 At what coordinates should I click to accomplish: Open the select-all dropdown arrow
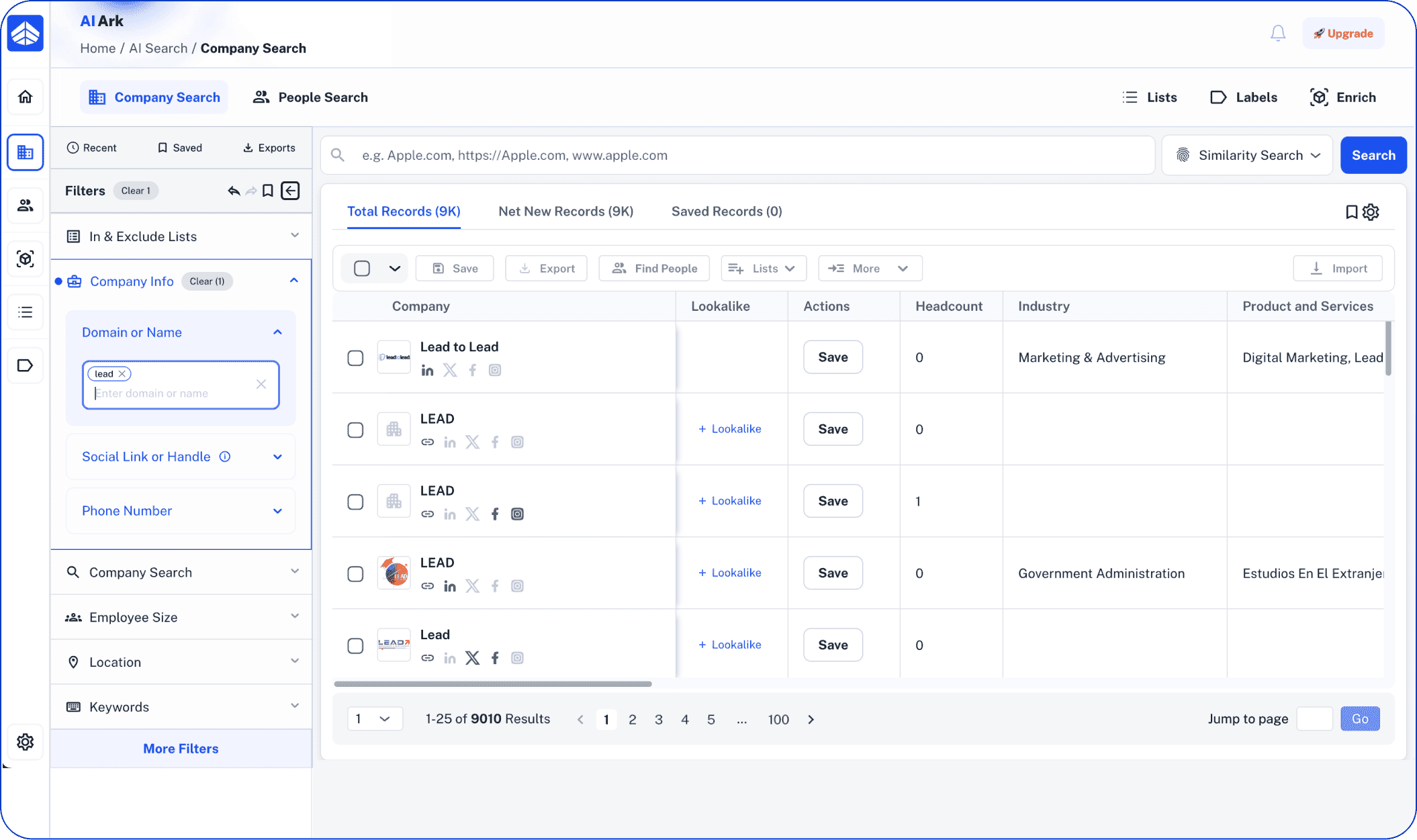(395, 269)
